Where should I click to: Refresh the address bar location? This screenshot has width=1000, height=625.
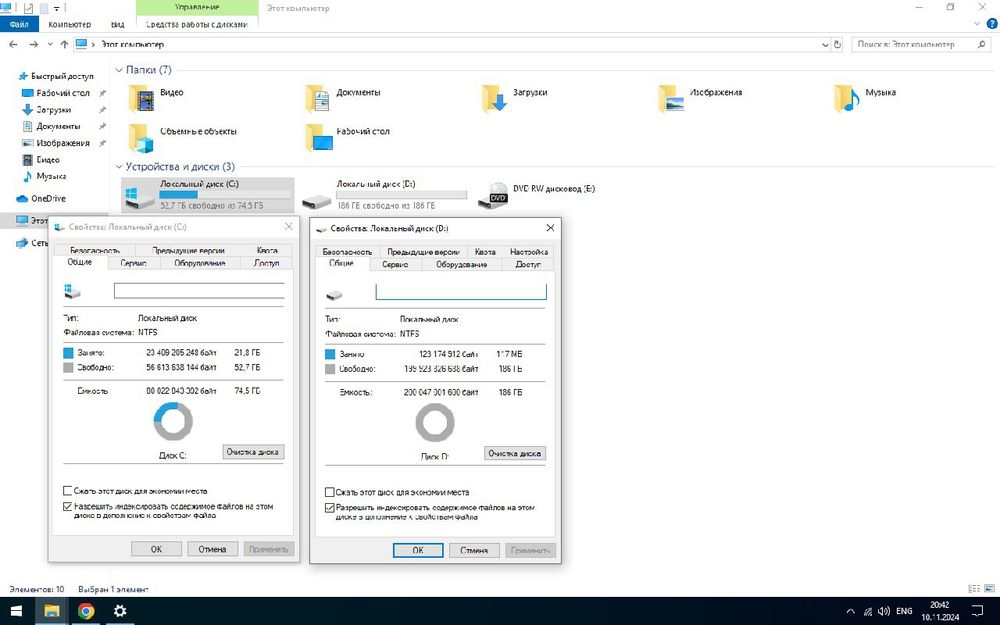tap(837, 45)
